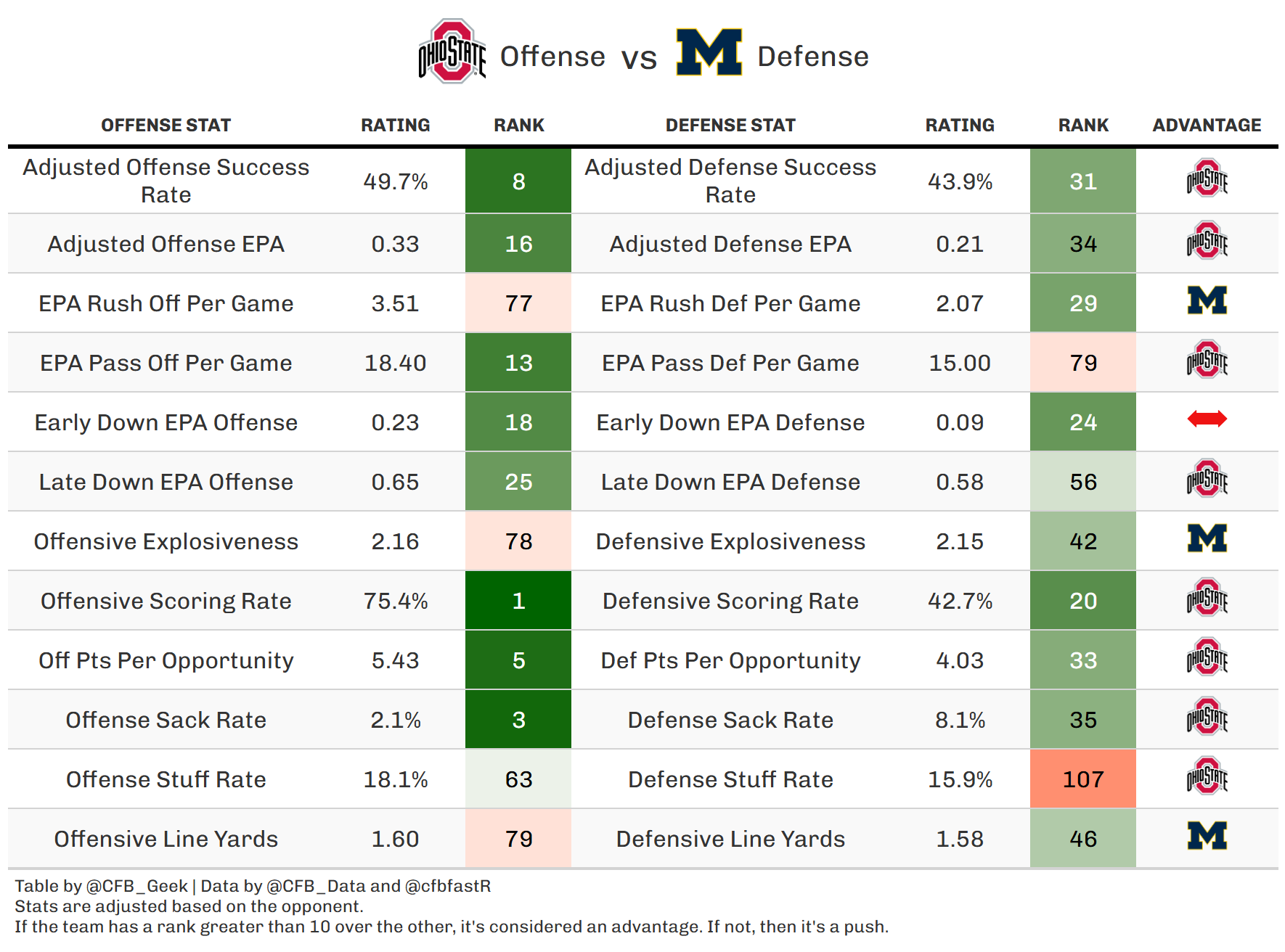Image resolution: width=1285 pixels, height=952 pixels.
Task: Click the Michigan logo in the title
Action: pyautogui.click(x=709, y=52)
